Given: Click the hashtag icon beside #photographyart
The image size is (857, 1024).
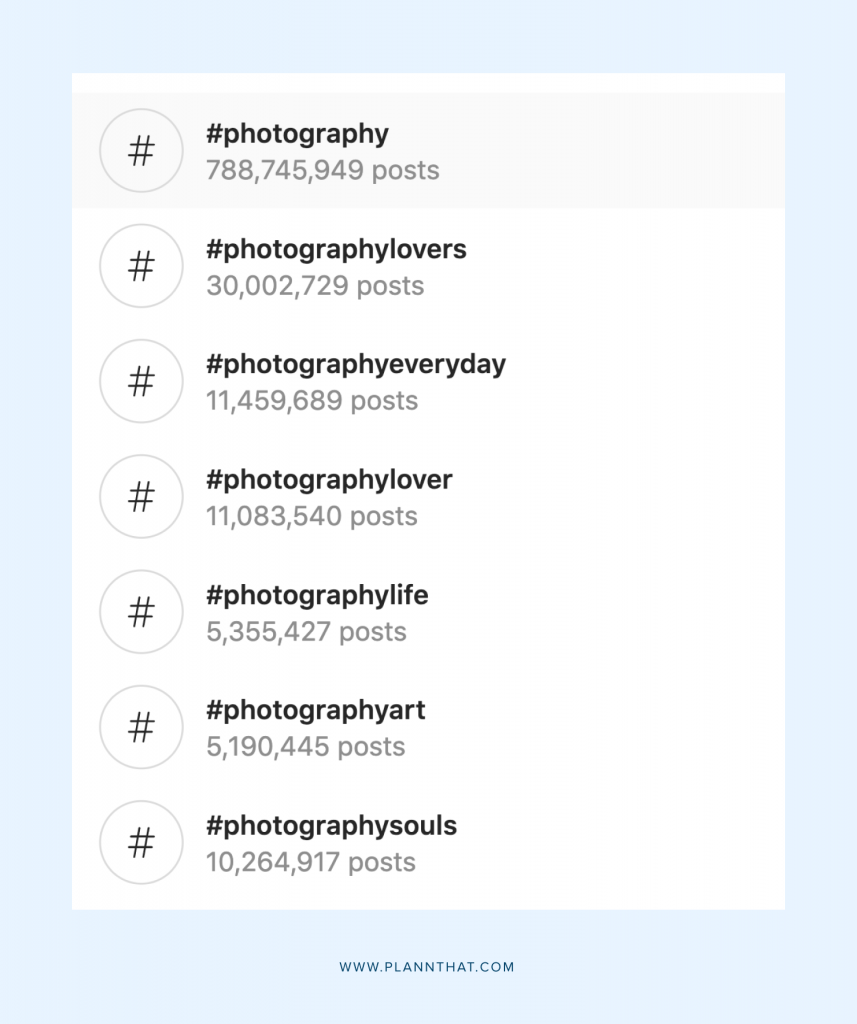Looking at the screenshot, I should point(141,727).
